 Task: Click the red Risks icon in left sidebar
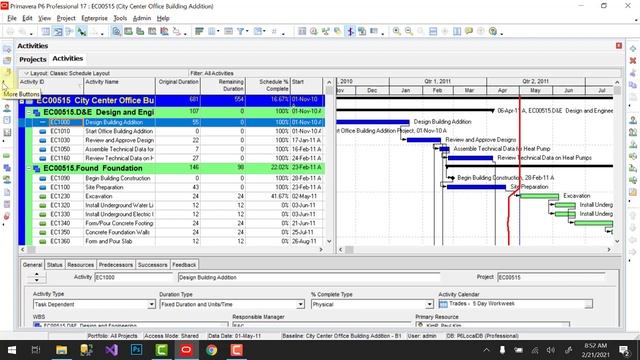click(7, 216)
